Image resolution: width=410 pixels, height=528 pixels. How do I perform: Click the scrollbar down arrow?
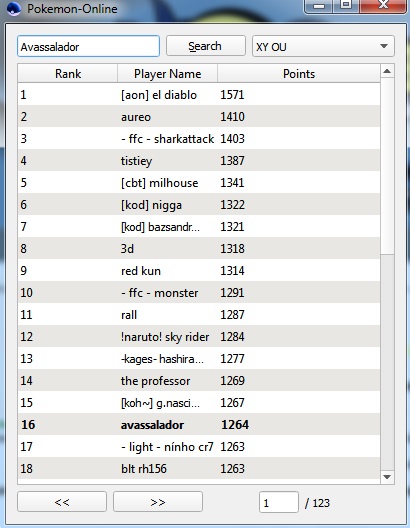[x=387, y=477]
